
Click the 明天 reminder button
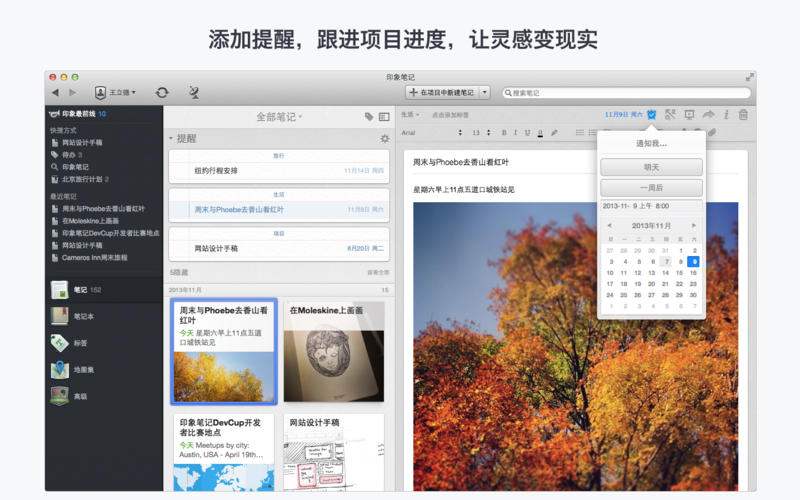651,167
